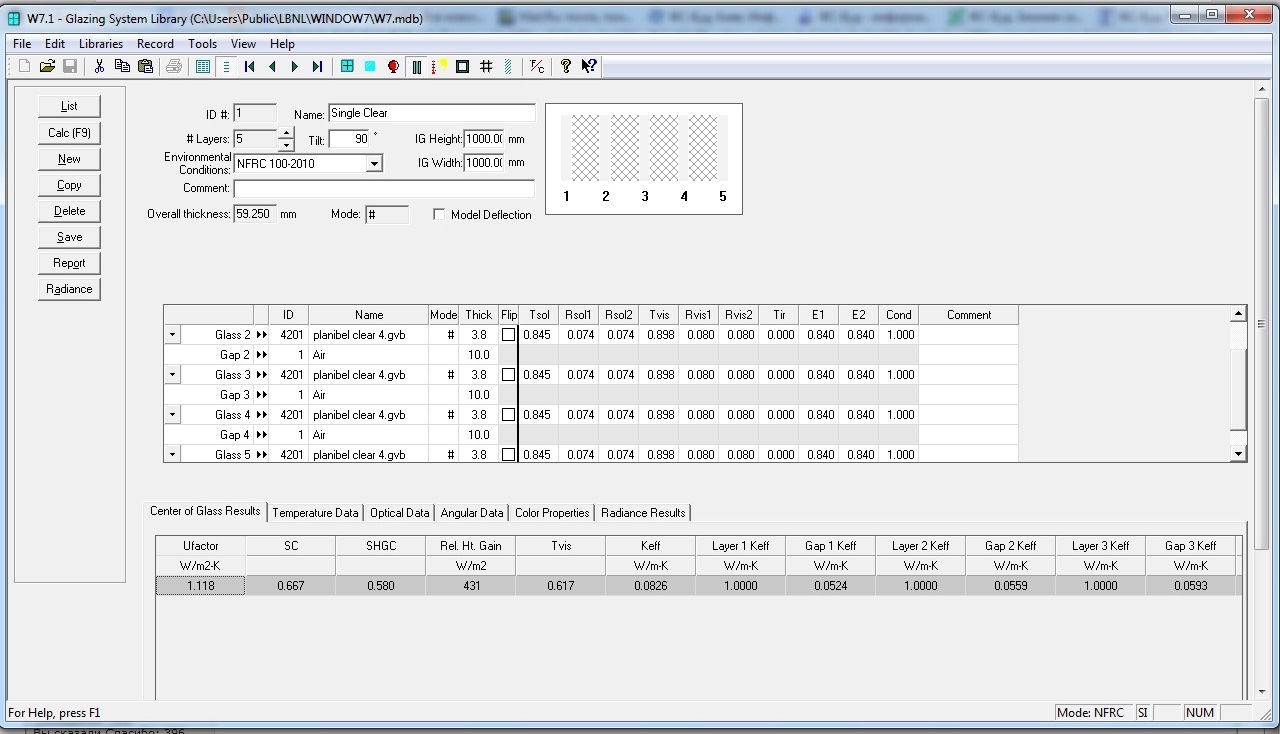This screenshot has width=1280, height=734.
Task: Open the Shading Layer Library icon
Action: coord(508,66)
